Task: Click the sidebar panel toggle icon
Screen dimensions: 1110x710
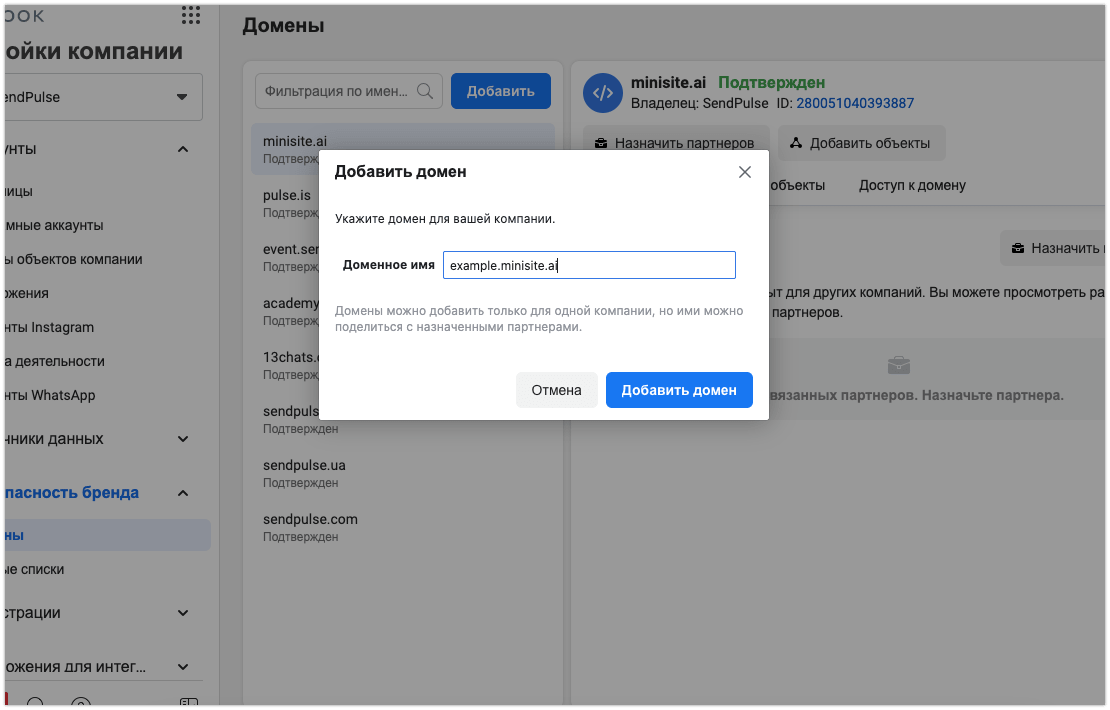Action: 189,703
